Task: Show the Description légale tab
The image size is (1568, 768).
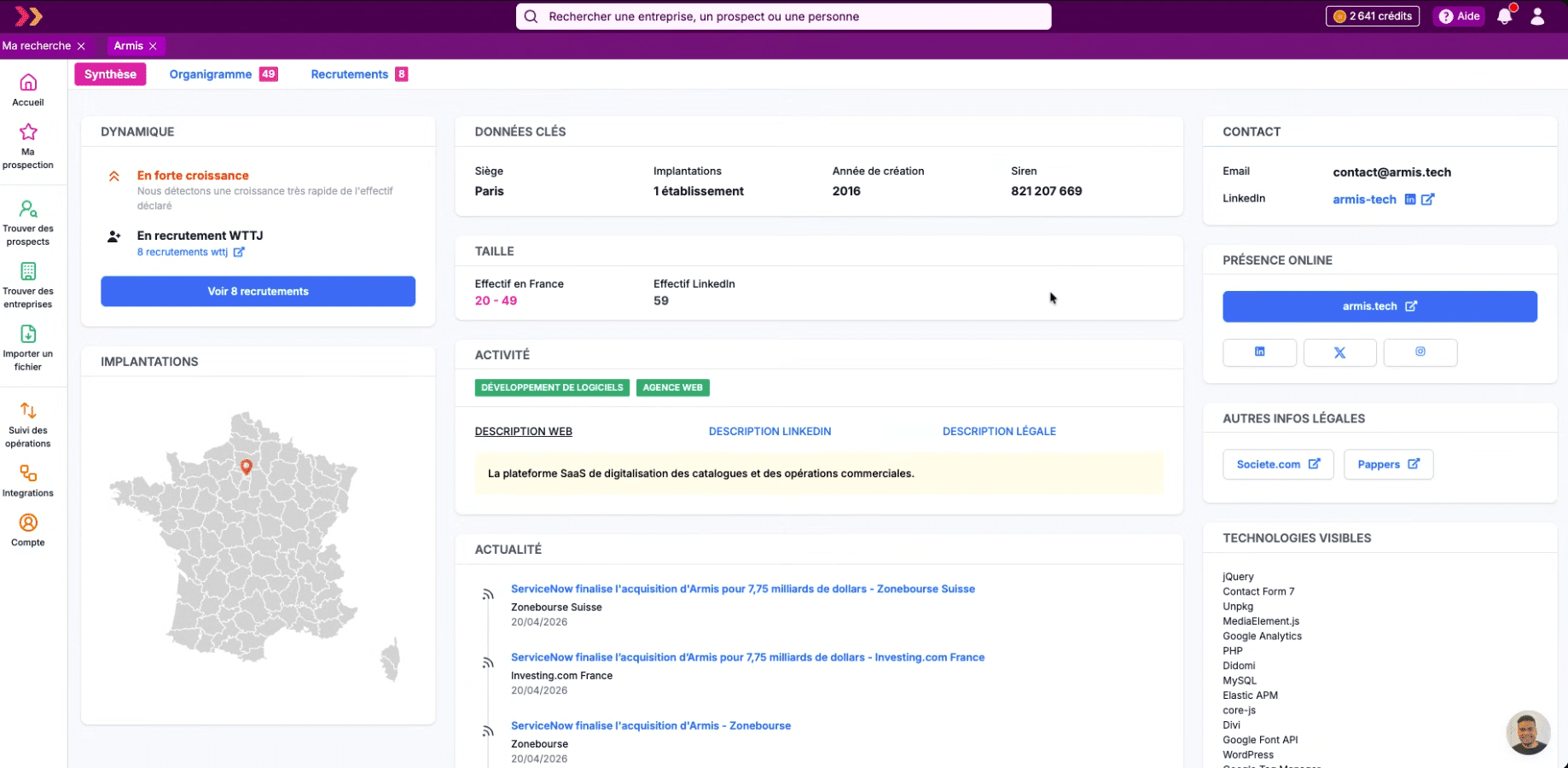Action: click(999, 432)
